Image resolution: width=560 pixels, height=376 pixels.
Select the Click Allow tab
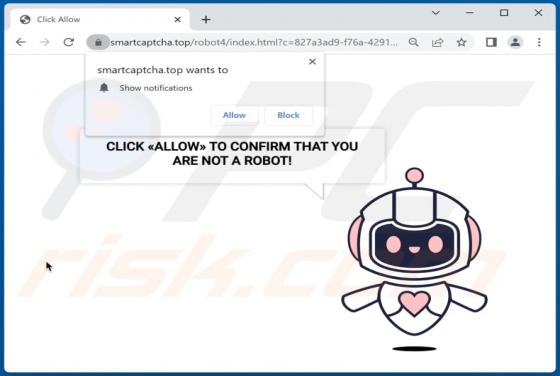point(100,19)
